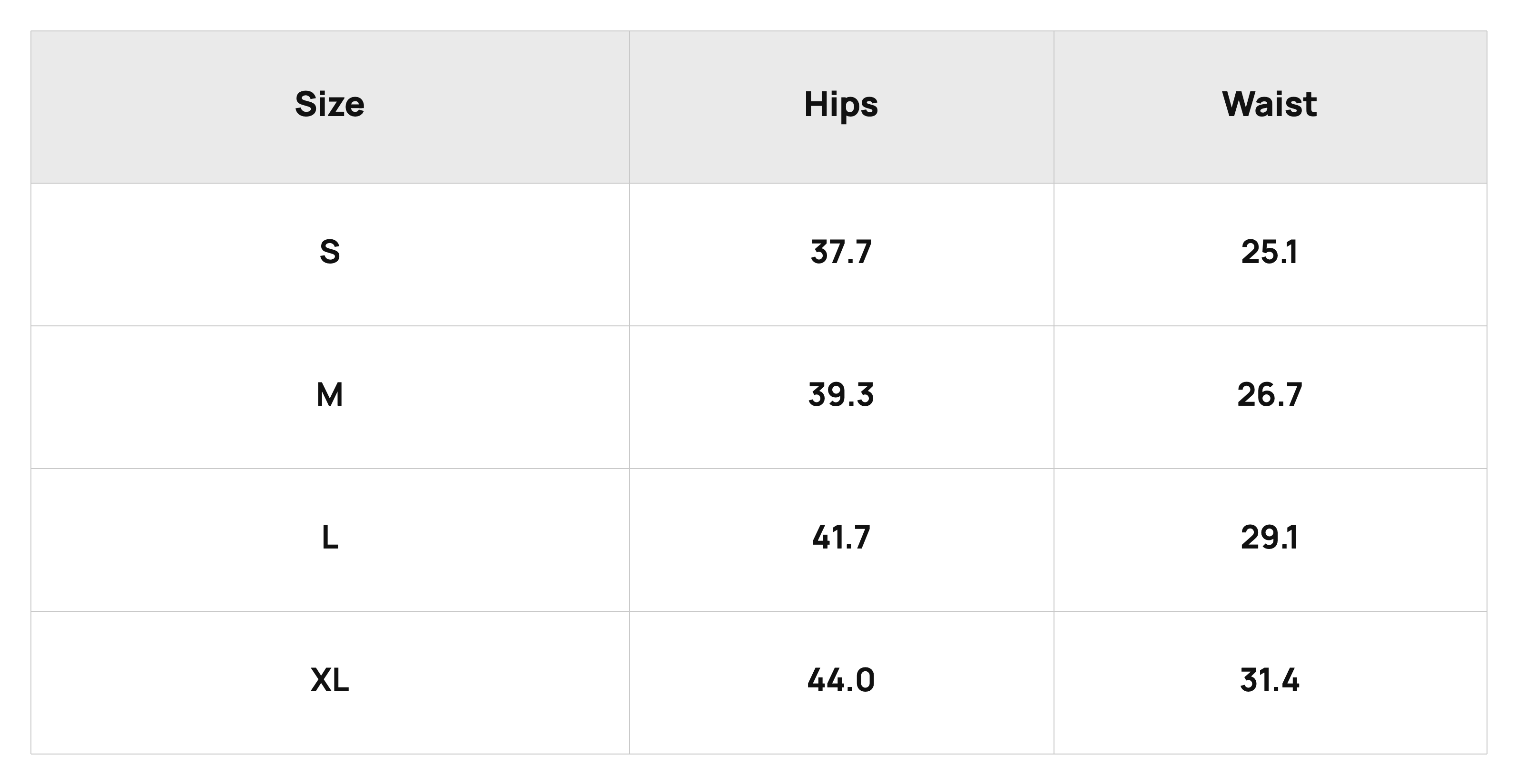Click the digit 4 after the decimal in 31.4
Viewport: 1517px width, 784px height.
(x=1289, y=680)
